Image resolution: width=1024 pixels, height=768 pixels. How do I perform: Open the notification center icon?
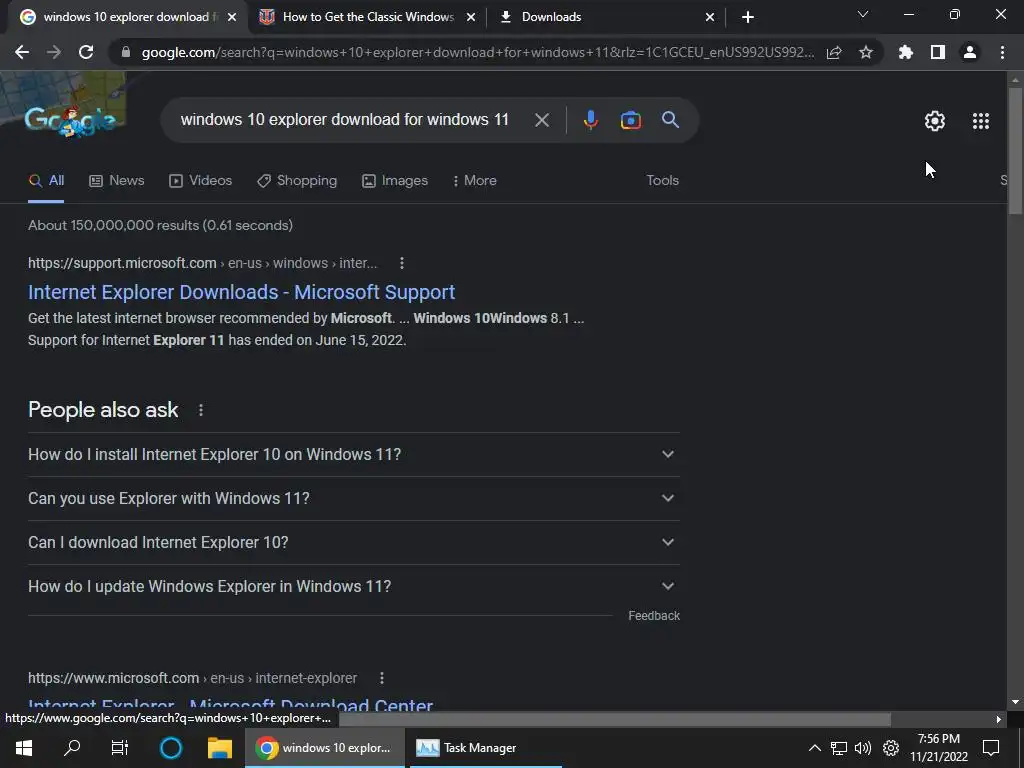[991, 748]
